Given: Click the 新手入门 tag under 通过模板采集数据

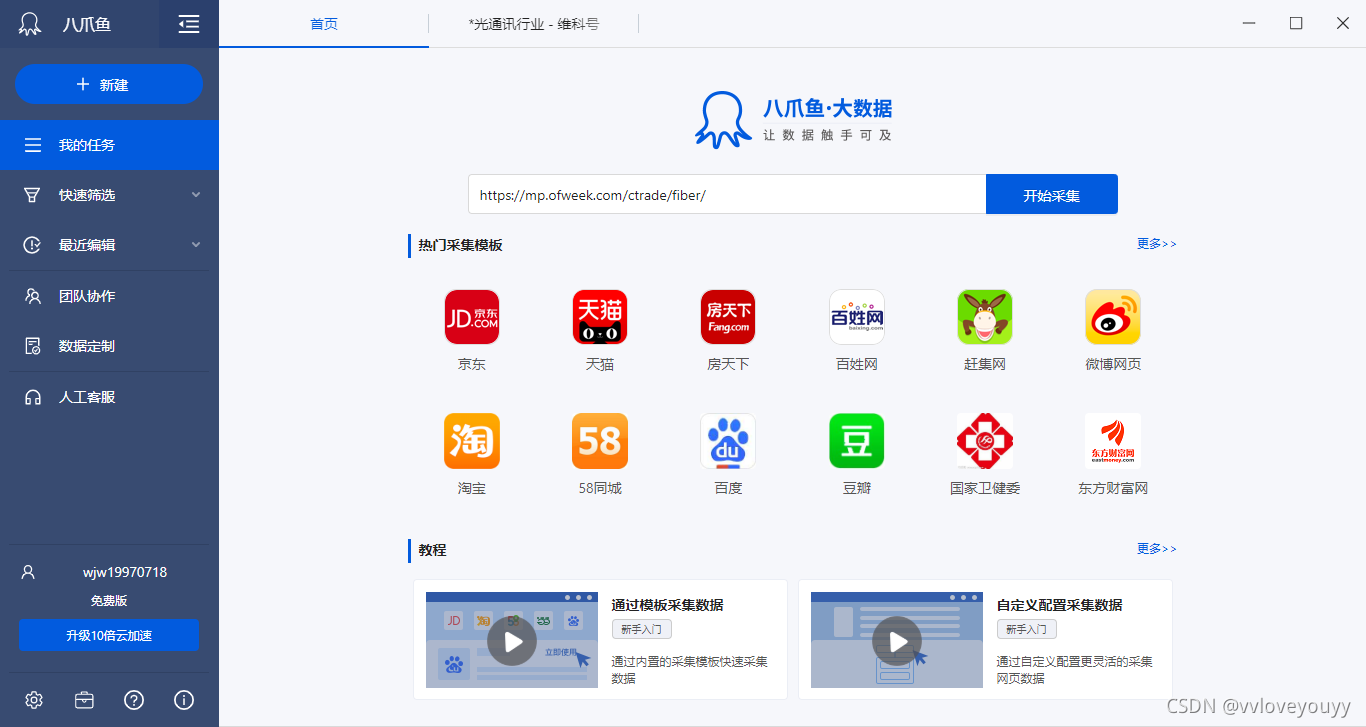Looking at the screenshot, I should click(642, 629).
